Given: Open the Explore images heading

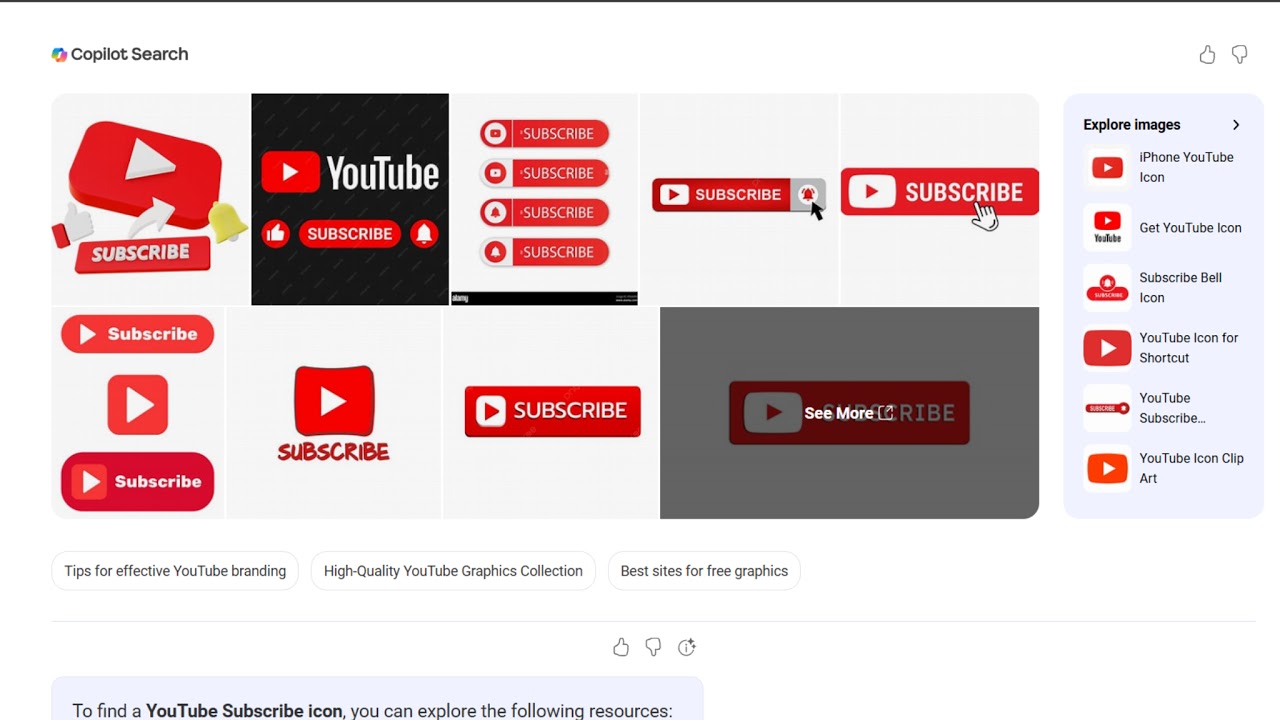Looking at the screenshot, I should 1132,125.
